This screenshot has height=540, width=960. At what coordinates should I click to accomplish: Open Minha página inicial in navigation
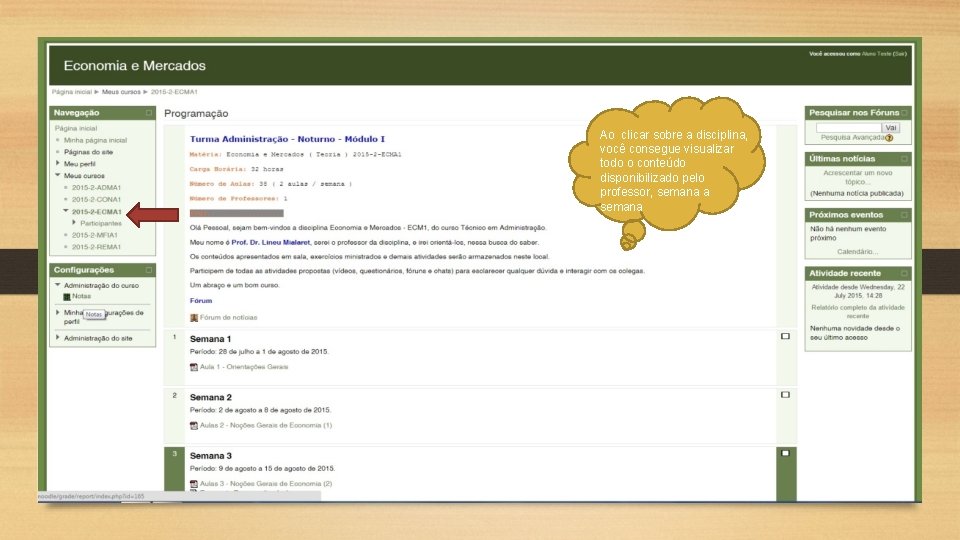tap(96, 140)
